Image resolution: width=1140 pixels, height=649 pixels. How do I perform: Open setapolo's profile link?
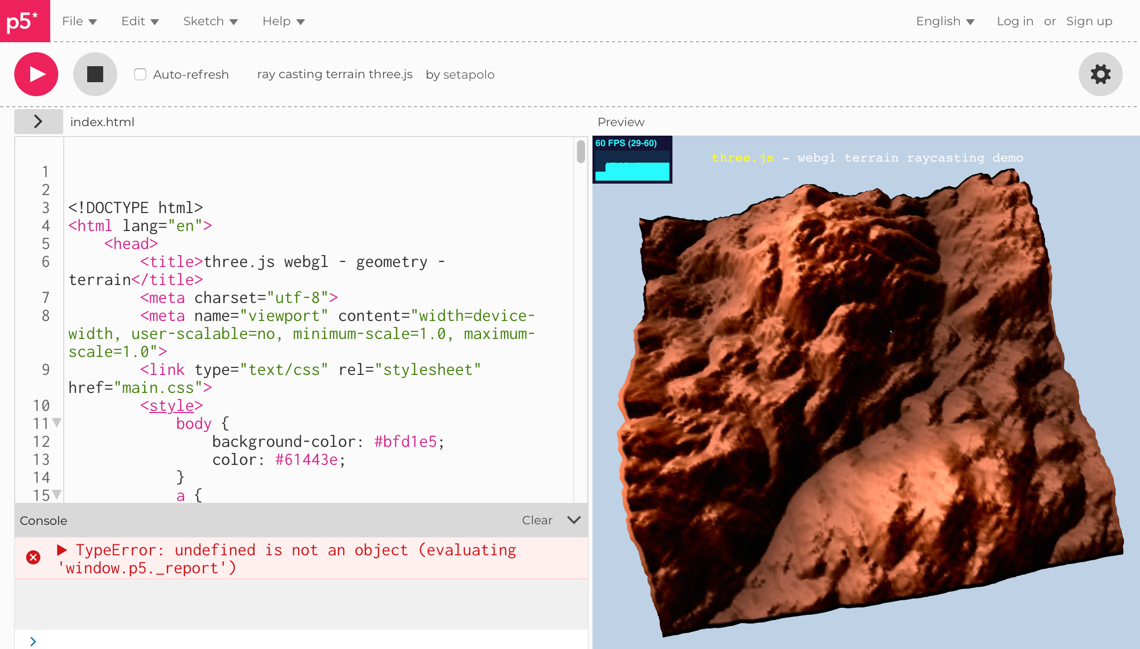(x=468, y=74)
